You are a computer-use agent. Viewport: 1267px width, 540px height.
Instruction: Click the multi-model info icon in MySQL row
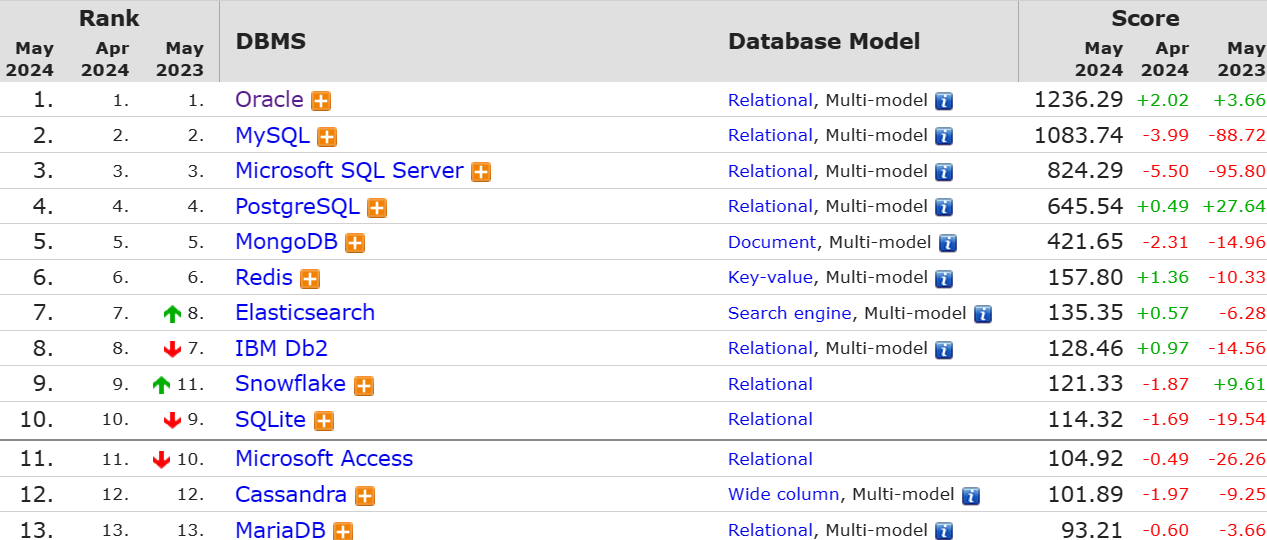[944, 137]
